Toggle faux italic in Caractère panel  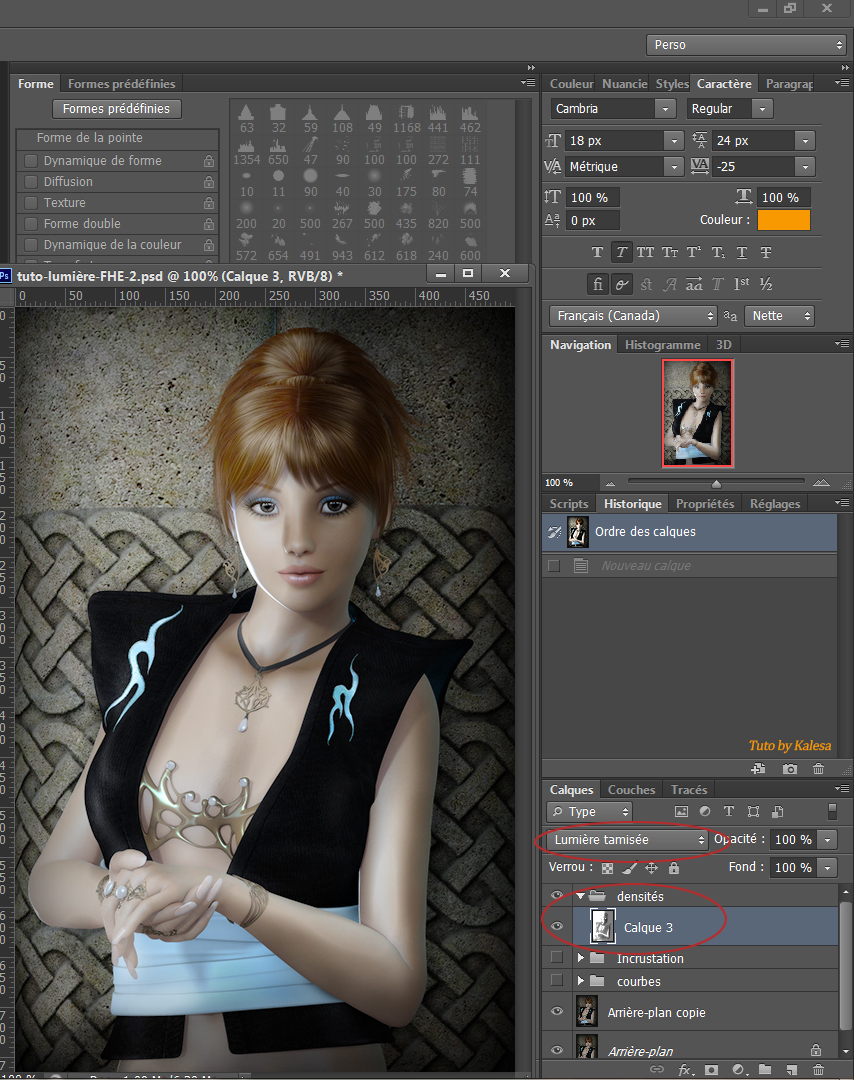click(622, 253)
